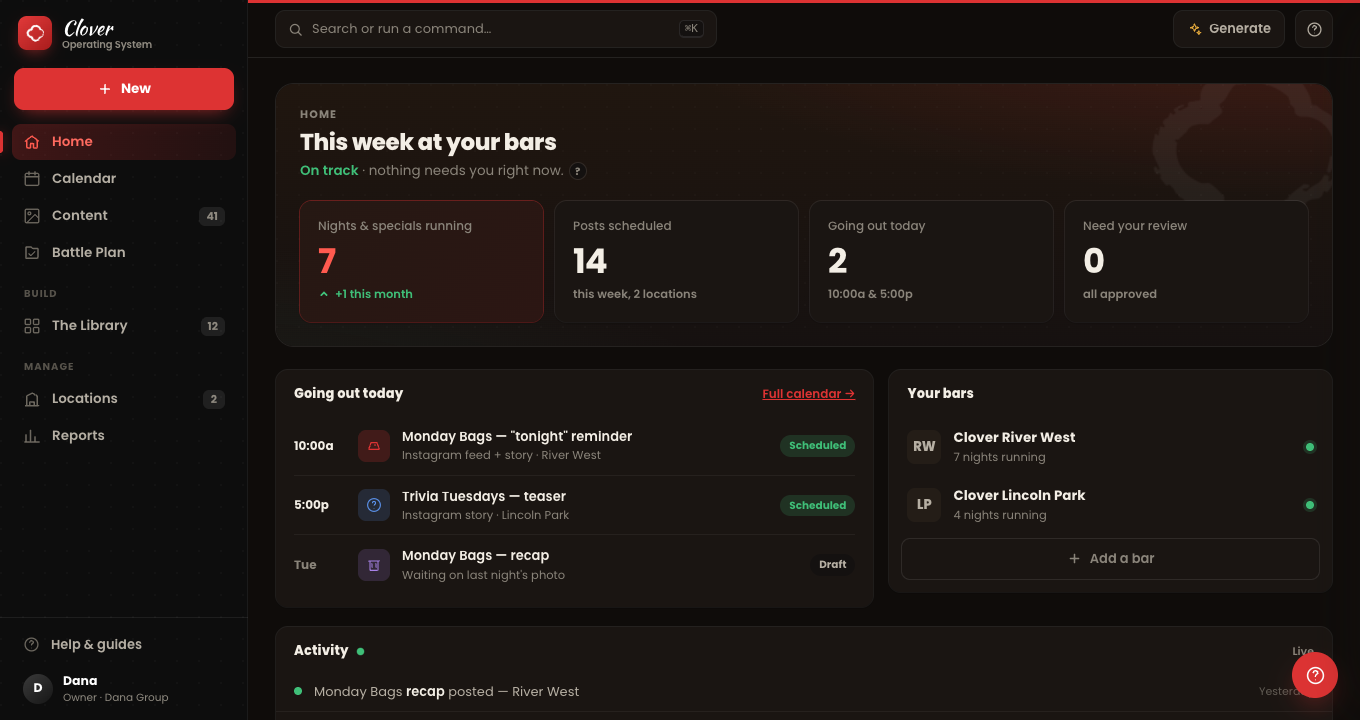Follow the Full calendar link
The image size is (1360, 720).
click(808, 394)
